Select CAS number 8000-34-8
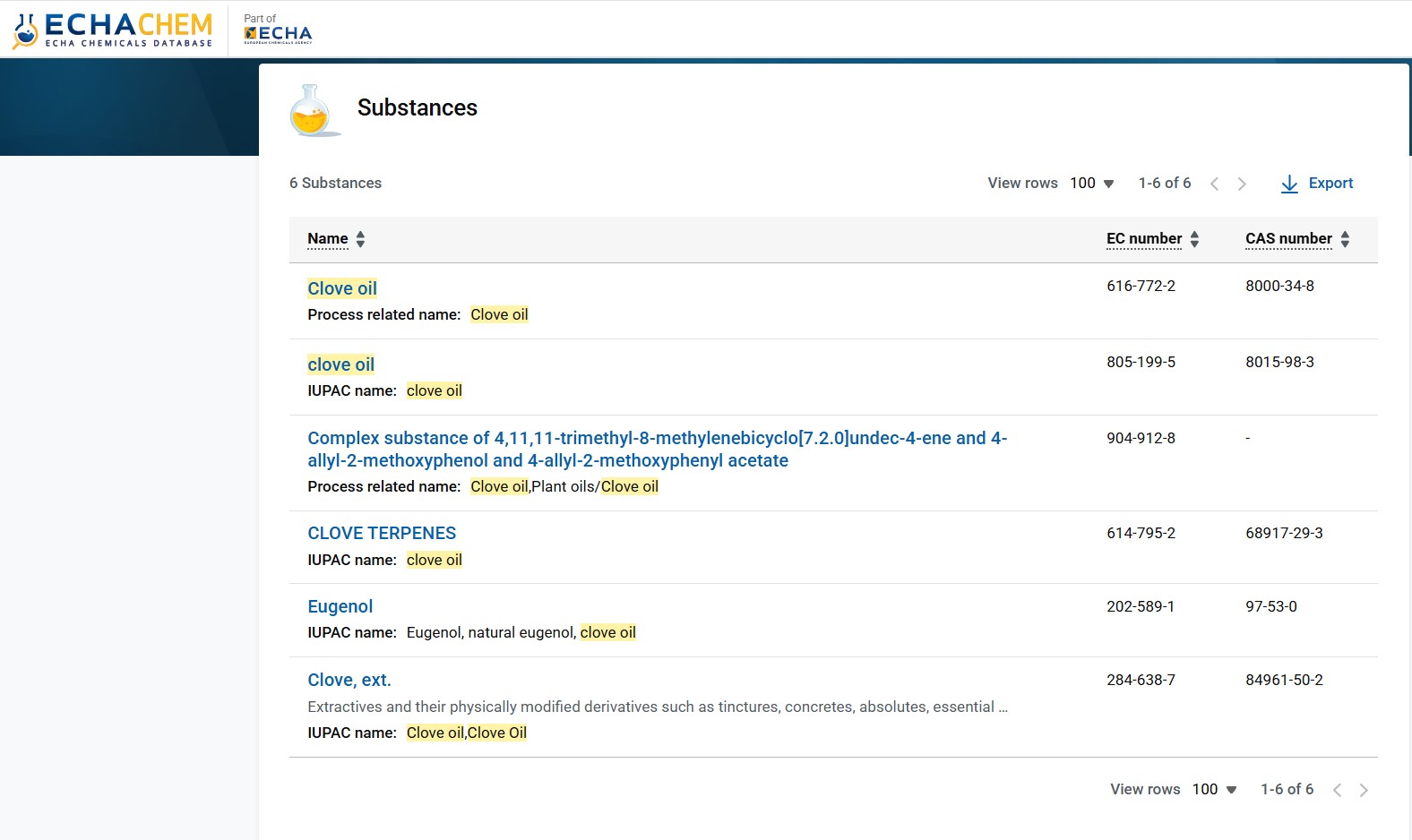This screenshot has height=840, width=1412. 1279,286
